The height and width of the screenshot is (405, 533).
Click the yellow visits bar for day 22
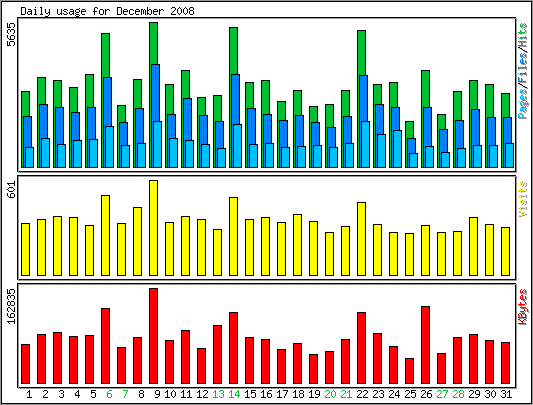click(361, 239)
